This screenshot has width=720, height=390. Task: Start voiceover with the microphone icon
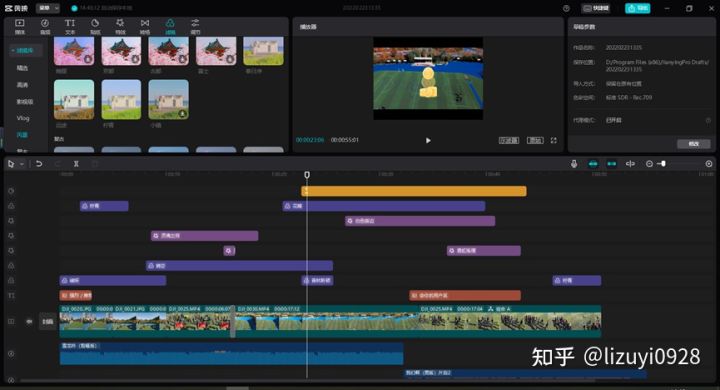coord(574,164)
